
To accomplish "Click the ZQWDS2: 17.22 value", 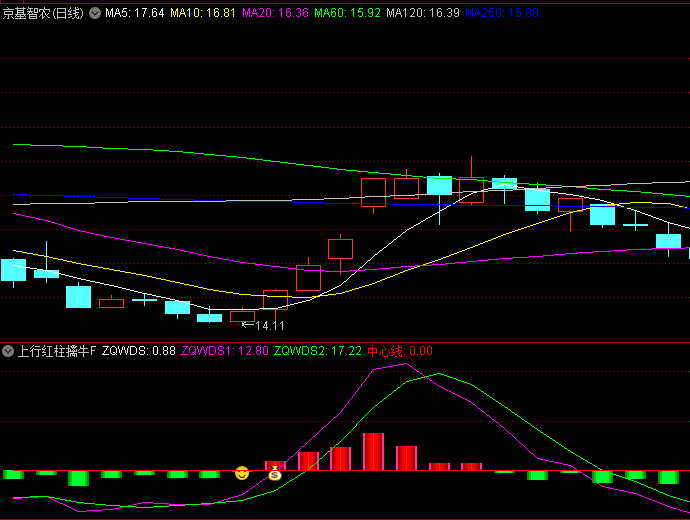I will (318, 351).
